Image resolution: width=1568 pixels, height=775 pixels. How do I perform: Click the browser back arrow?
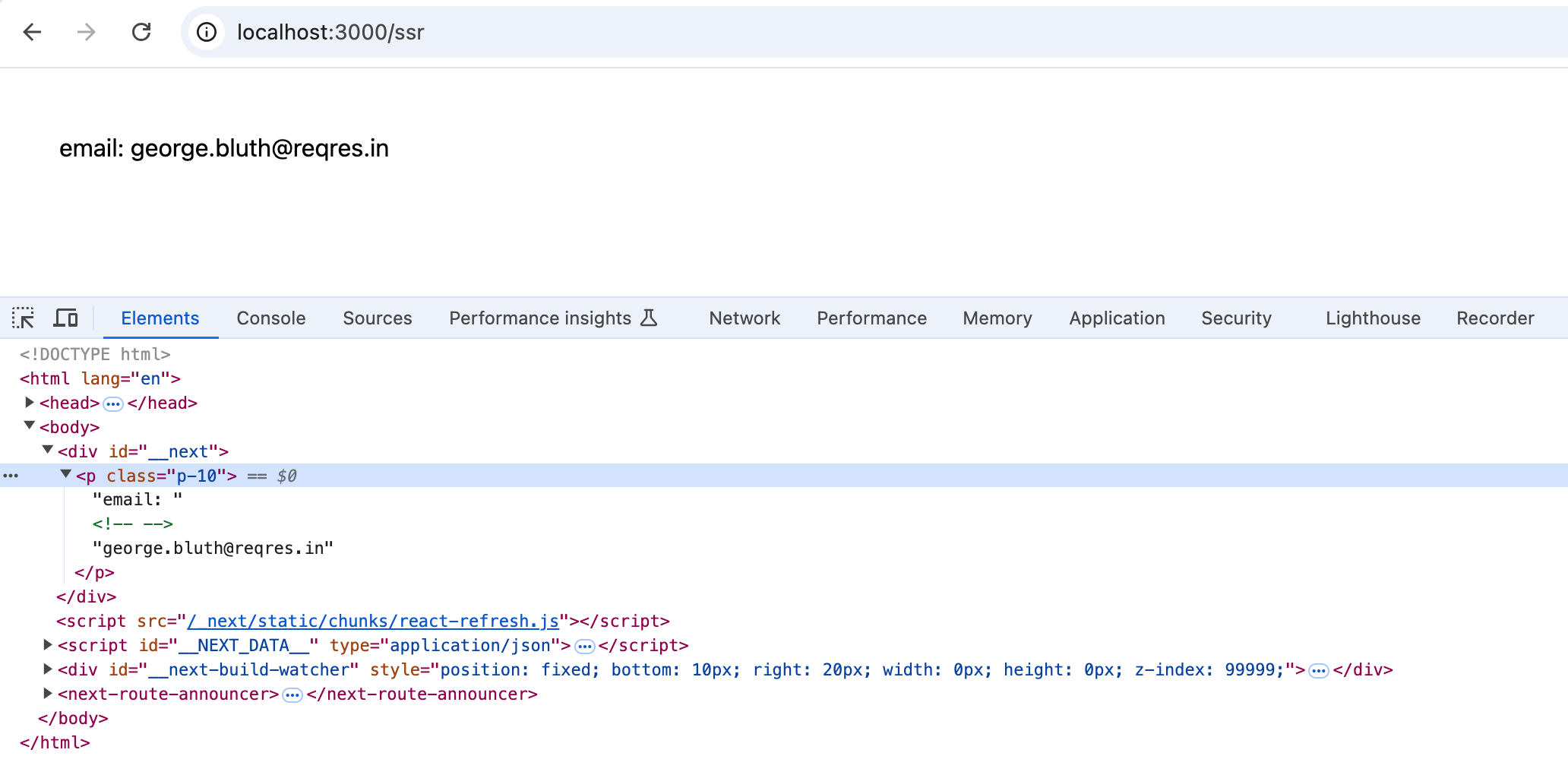32,32
